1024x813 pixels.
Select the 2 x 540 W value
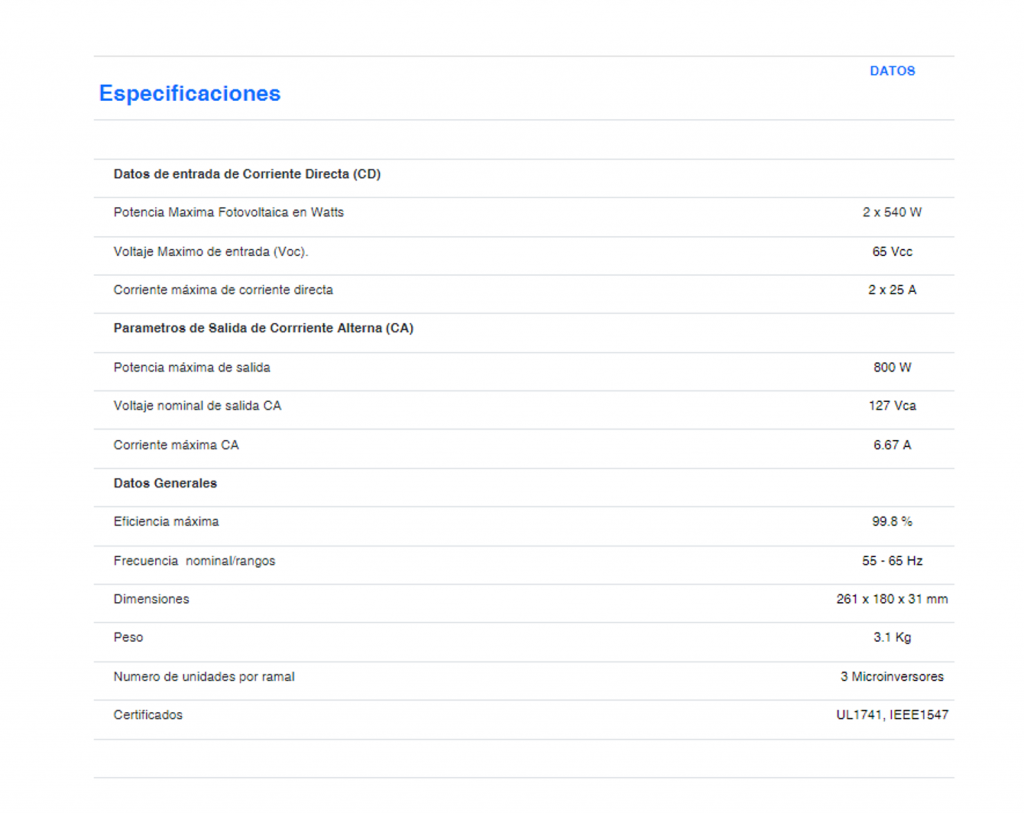[892, 213]
